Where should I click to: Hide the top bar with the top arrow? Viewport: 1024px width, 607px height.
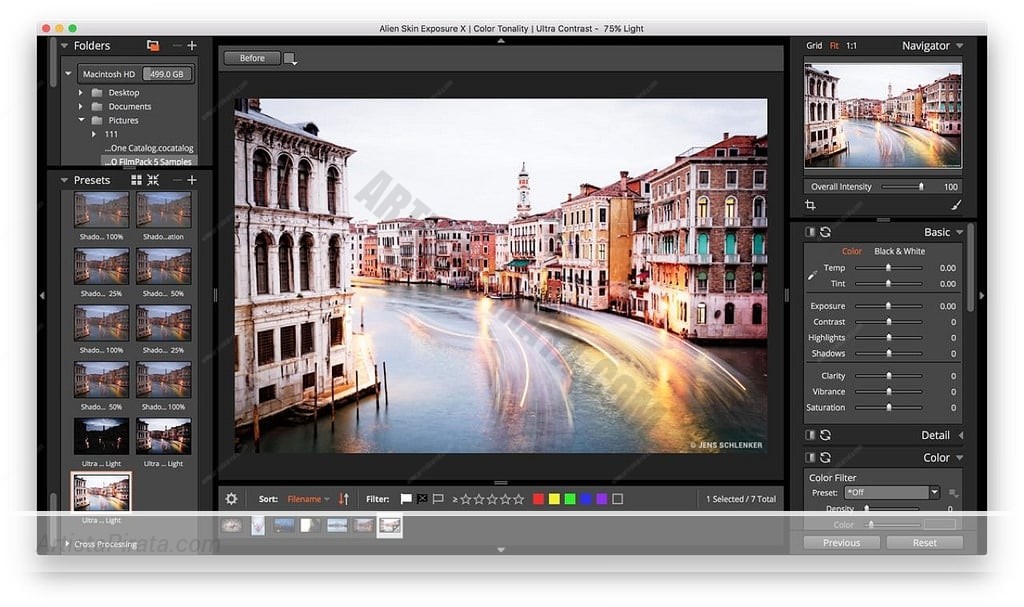[x=501, y=41]
